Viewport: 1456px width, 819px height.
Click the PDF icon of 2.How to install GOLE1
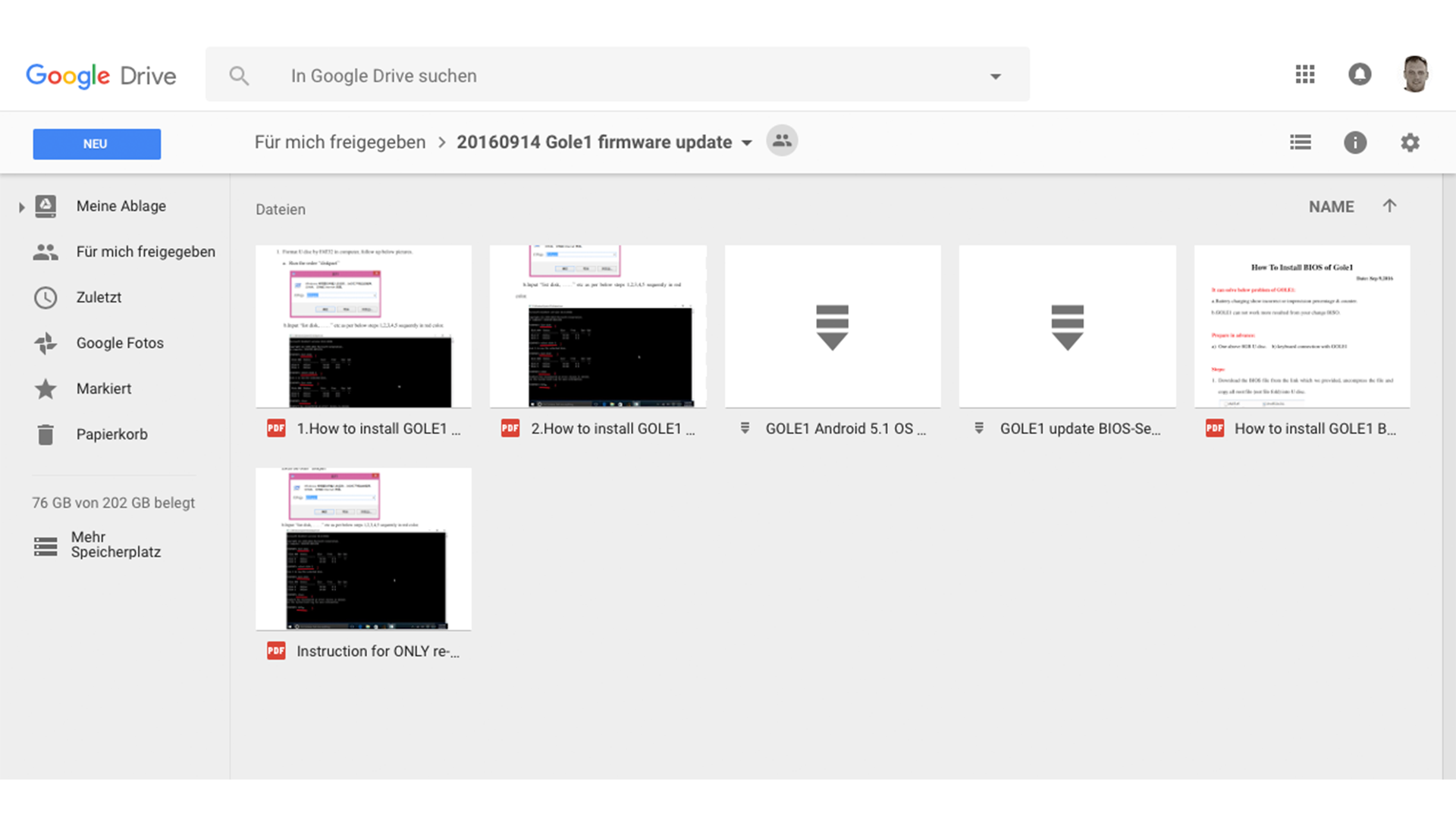(510, 428)
